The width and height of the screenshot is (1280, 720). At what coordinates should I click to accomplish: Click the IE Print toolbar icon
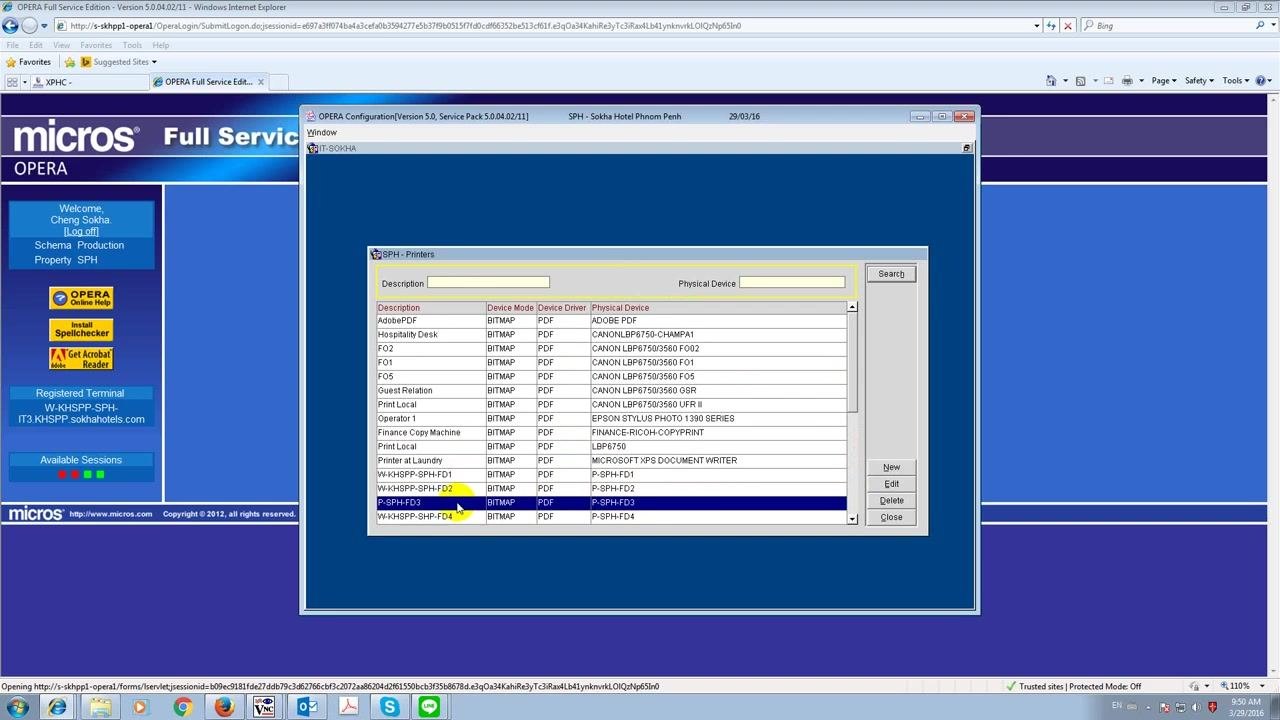tap(1127, 81)
